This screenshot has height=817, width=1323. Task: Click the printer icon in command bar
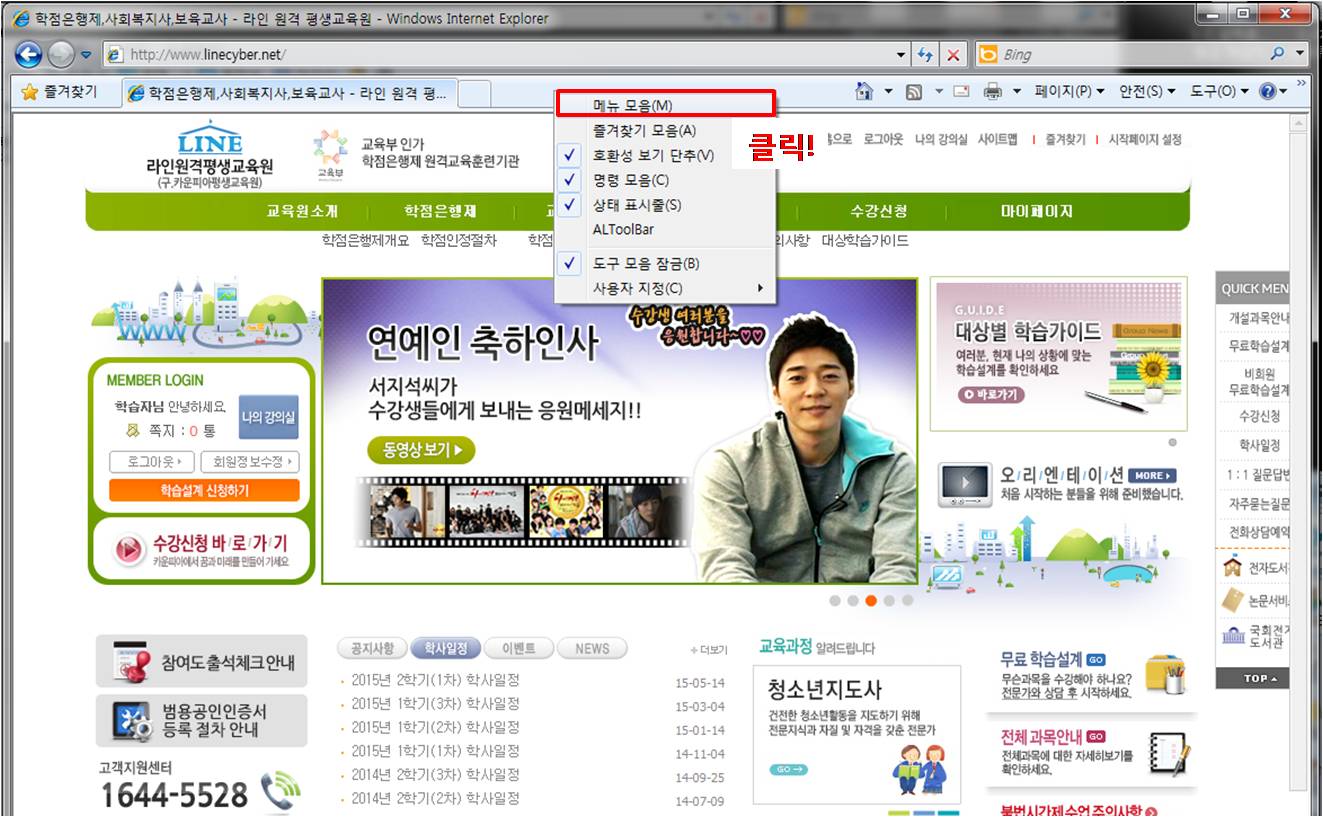click(x=992, y=92)
